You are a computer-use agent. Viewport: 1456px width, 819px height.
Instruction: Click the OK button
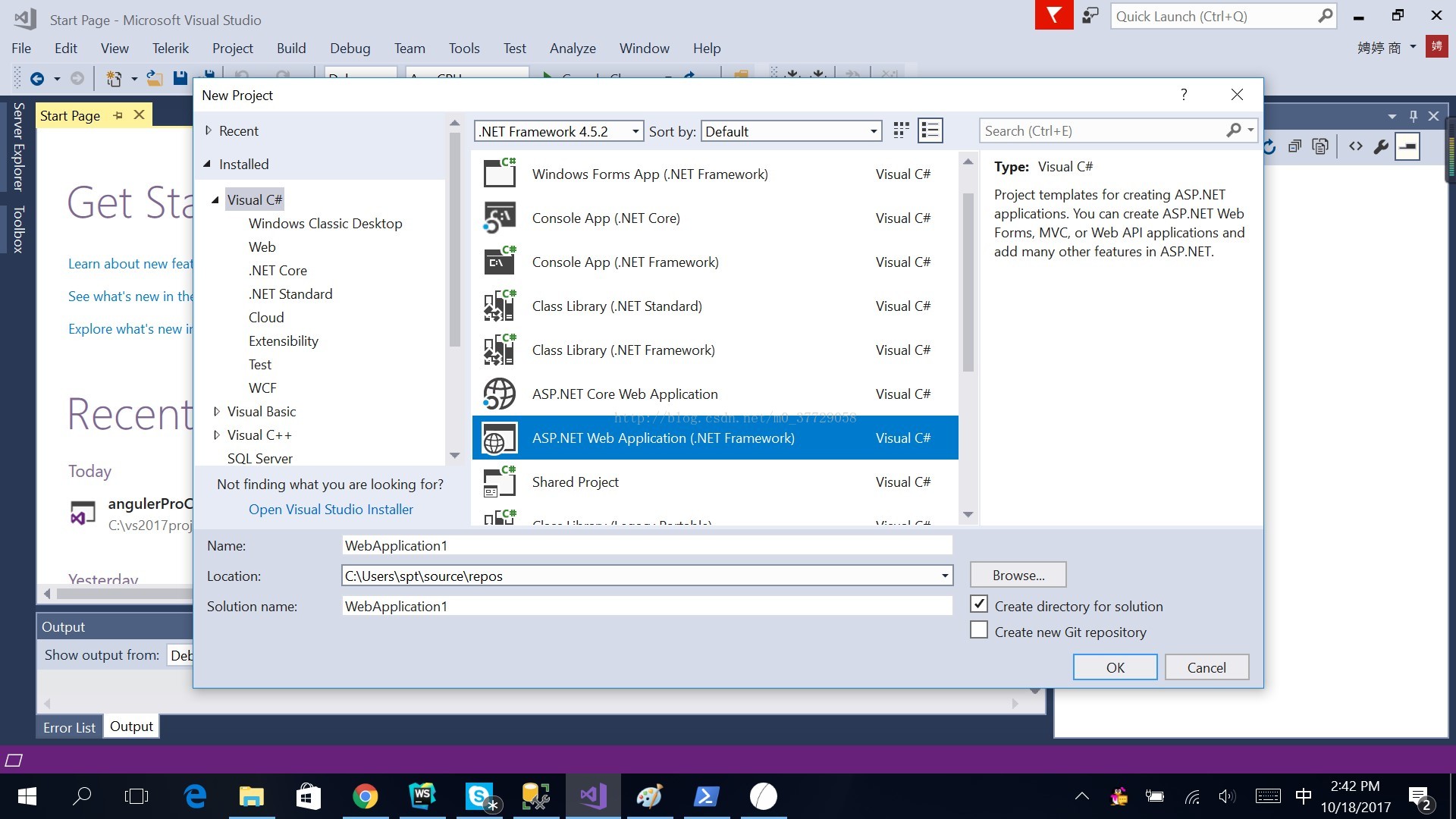point(1115,667)
